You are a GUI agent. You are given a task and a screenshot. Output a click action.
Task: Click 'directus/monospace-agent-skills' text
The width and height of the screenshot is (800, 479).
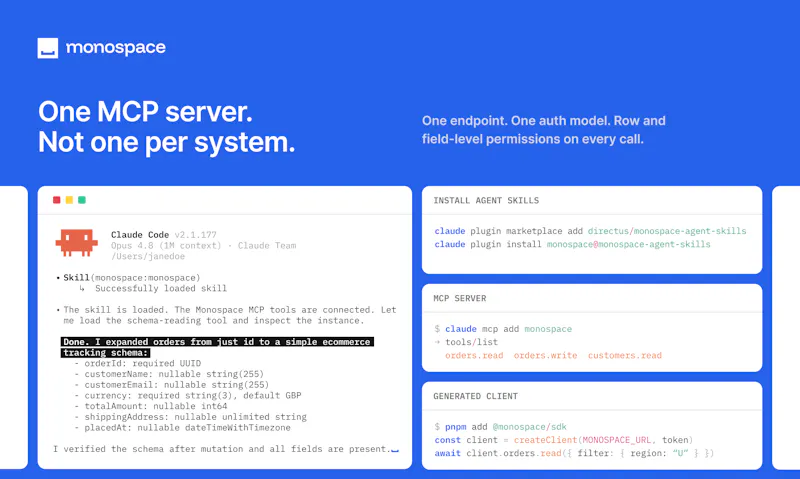[667, 231]
